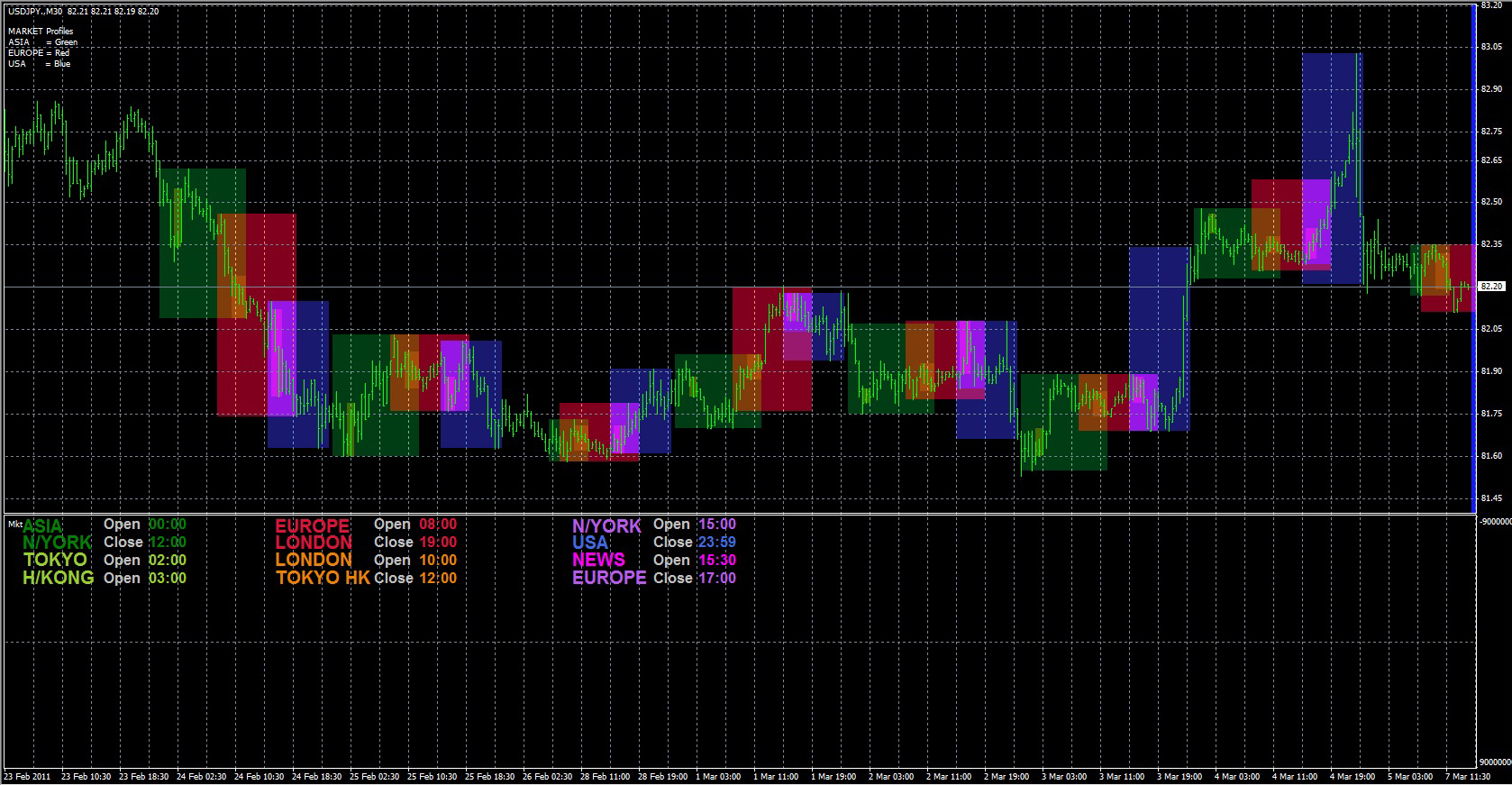
Task: Select the MARKET Profiles indicator label
Action: (x=41, y=31)
